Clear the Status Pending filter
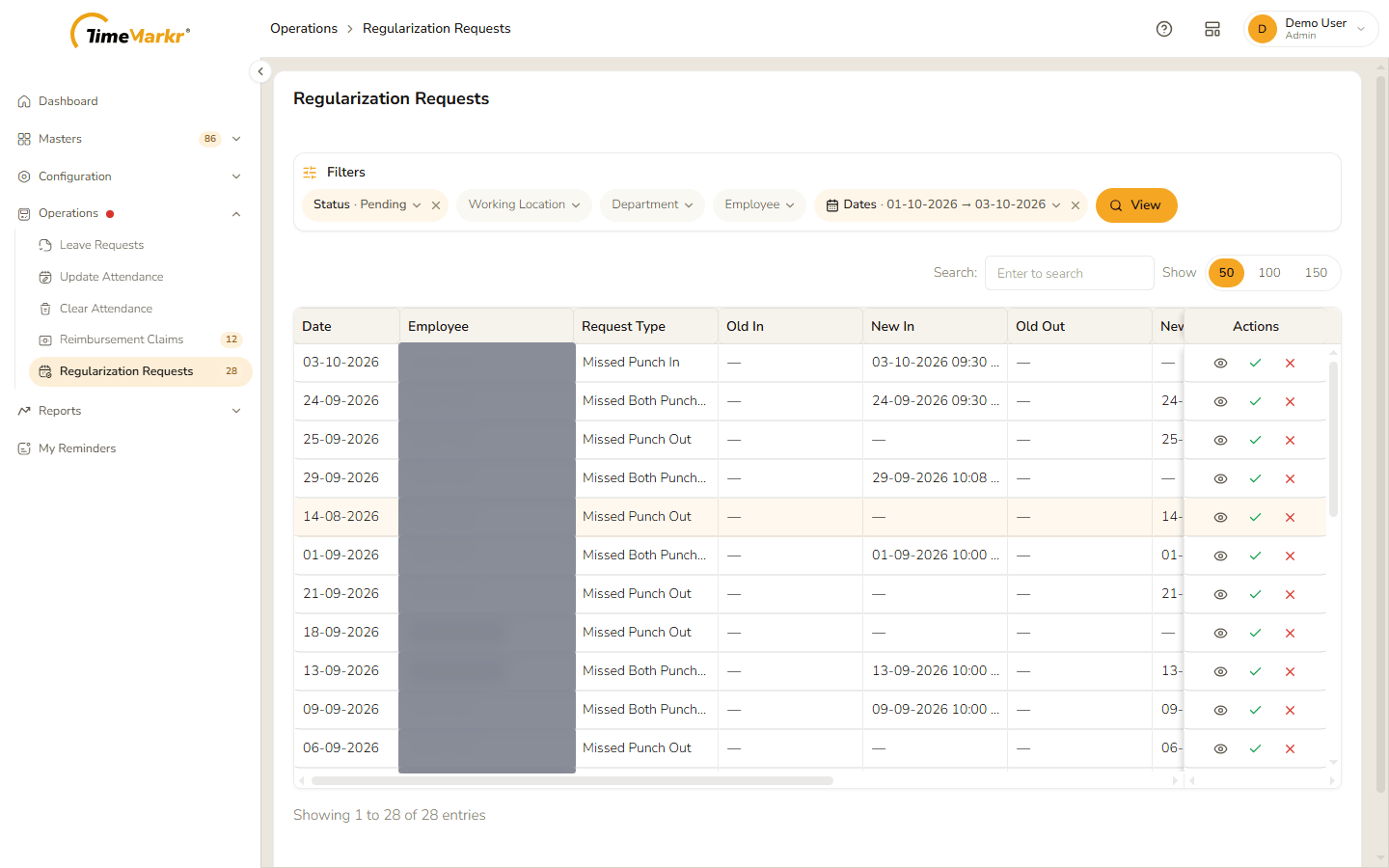This screenshot has height=868, width=1389. [x=436, y=205]
